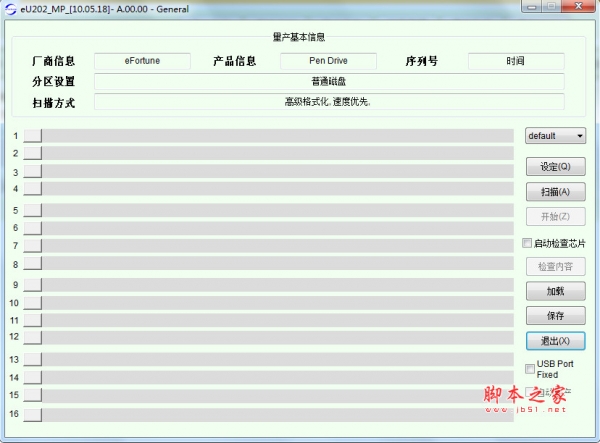The width and height of the screenshot is (600, 443).
Task: Click the 开始(Z) start button
Action: point(556,217)
